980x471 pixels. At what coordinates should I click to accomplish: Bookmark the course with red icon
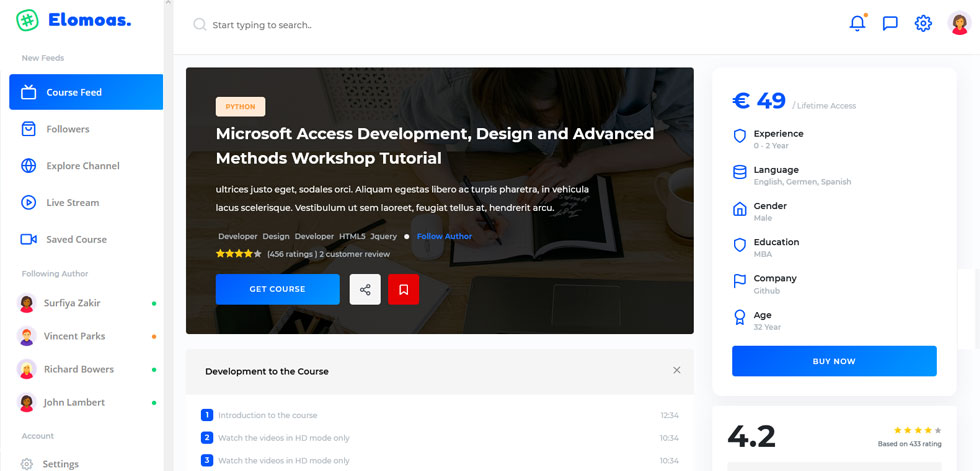pyautogui.click(x=404, y=289)
